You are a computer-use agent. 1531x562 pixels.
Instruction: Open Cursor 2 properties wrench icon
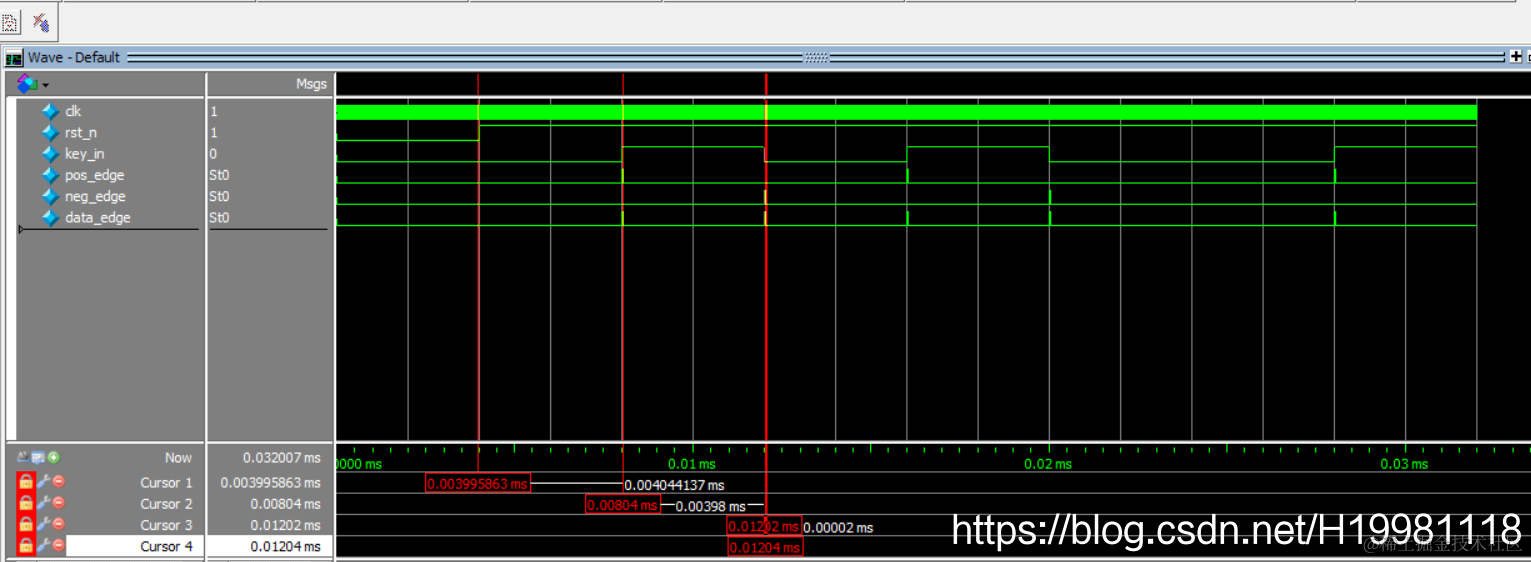tap(43, 503)
